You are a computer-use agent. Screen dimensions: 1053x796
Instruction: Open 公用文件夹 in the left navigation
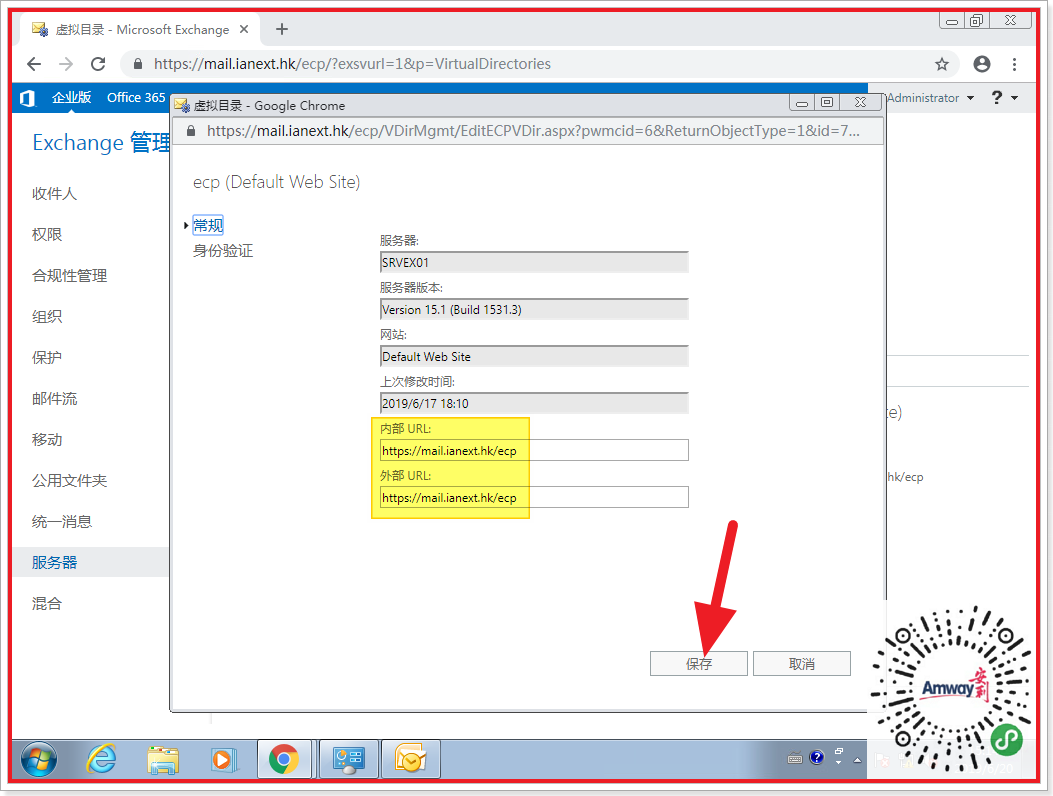(x=70, y=480)
